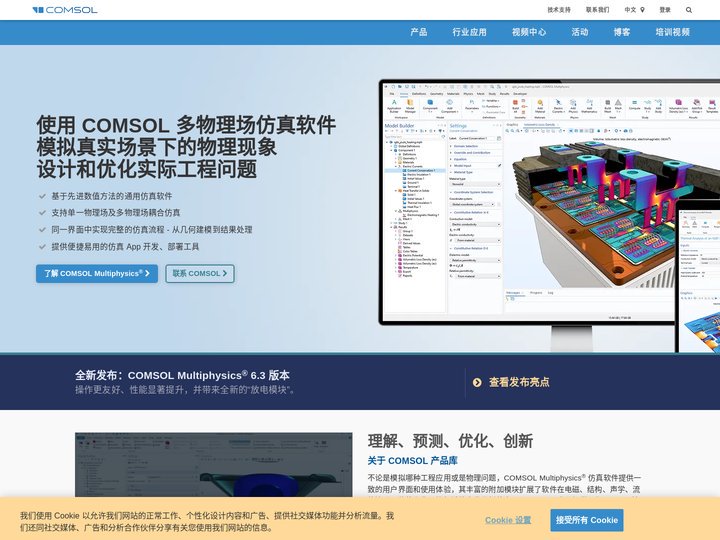Open the 活动 menu
720x540 pixels.
(x=580, y=32)
